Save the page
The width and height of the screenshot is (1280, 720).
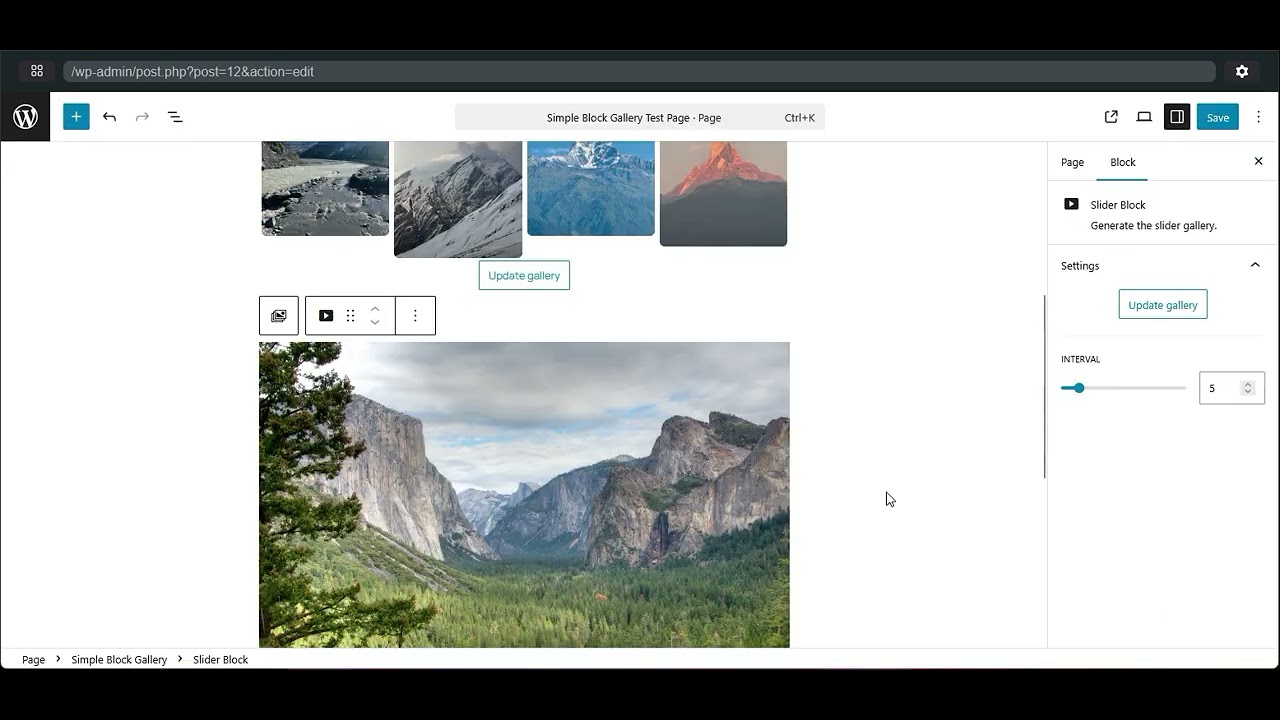(x=1218, y=117)
